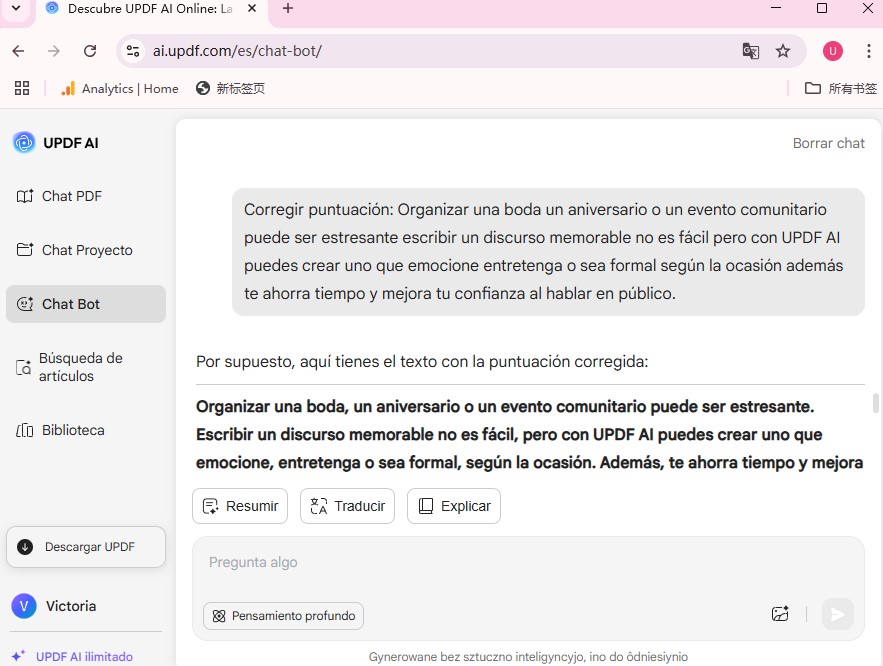Click the image upload icon in the chat box
Screen dimensions: 883x666
[780, 614]
